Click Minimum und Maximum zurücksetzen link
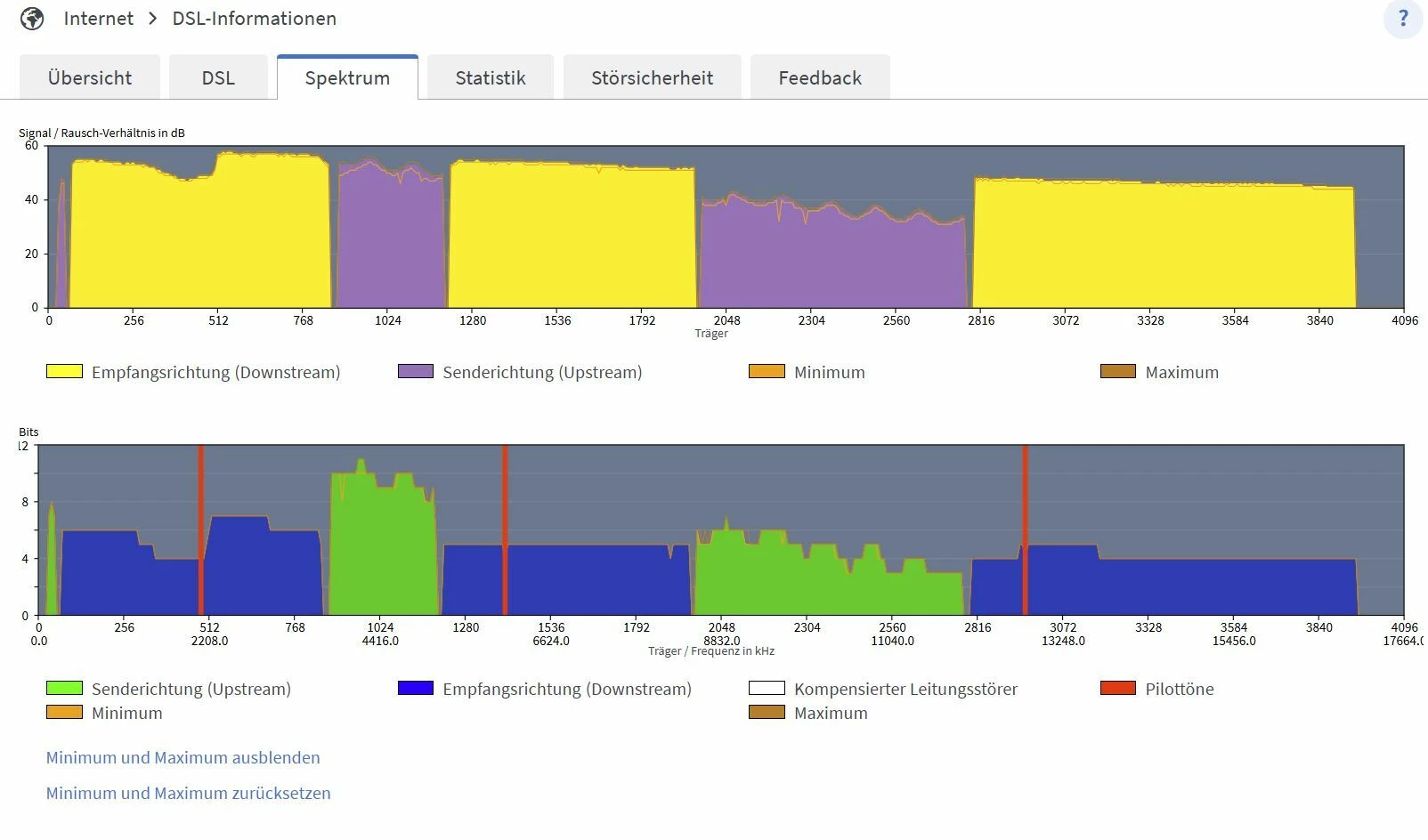1428x840 pixels. (x=189, y=793)
